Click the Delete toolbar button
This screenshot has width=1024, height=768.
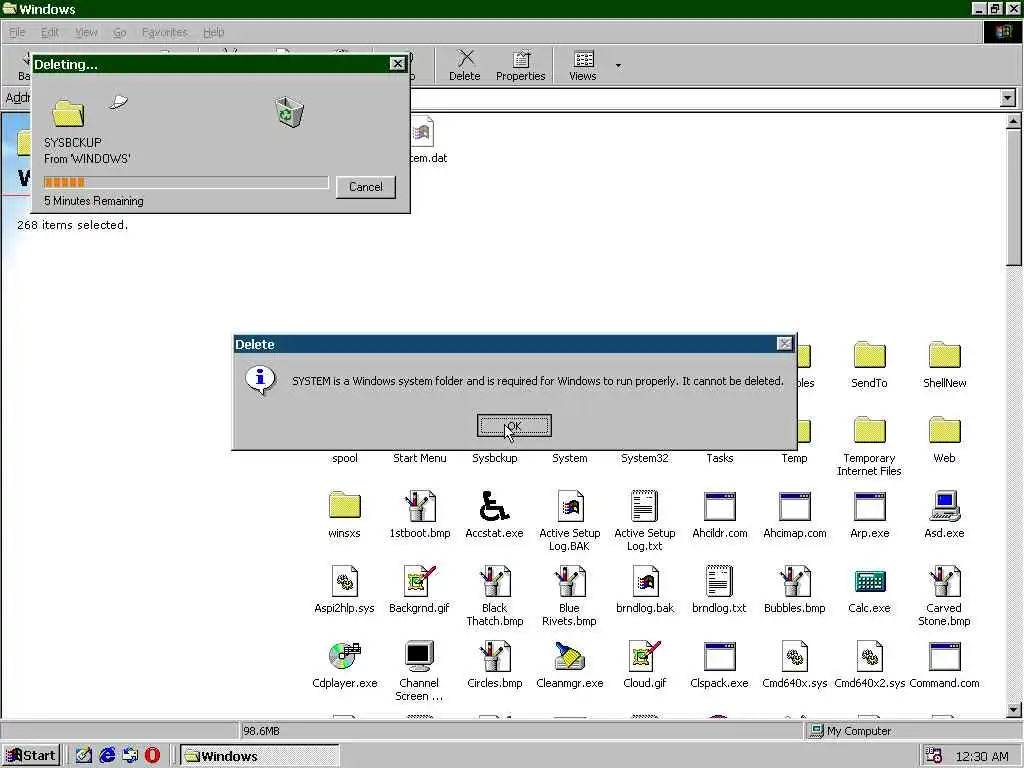(464, 65)
